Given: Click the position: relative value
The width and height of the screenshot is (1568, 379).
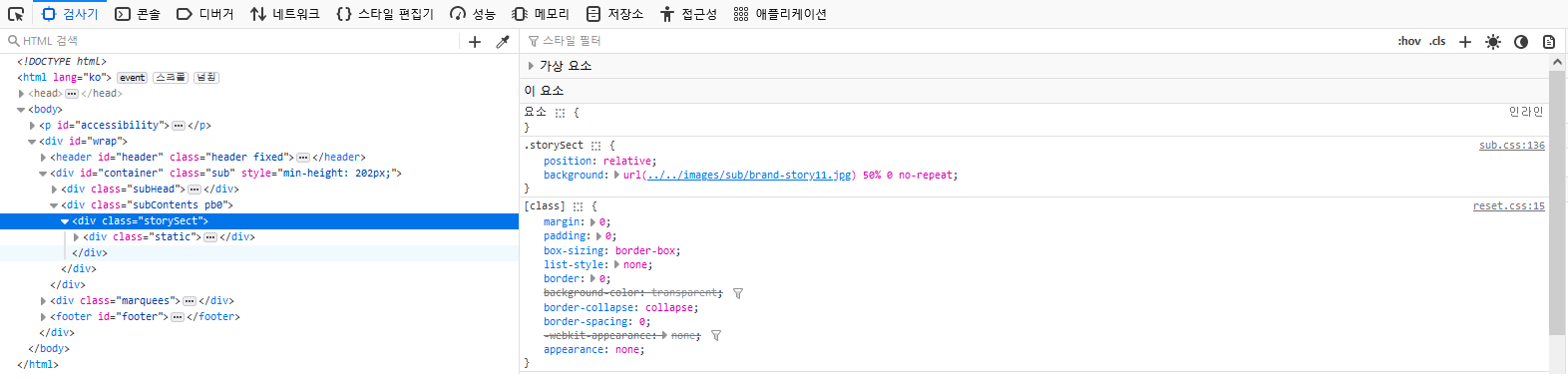Looking at the screenshot, I should [627, 162].
